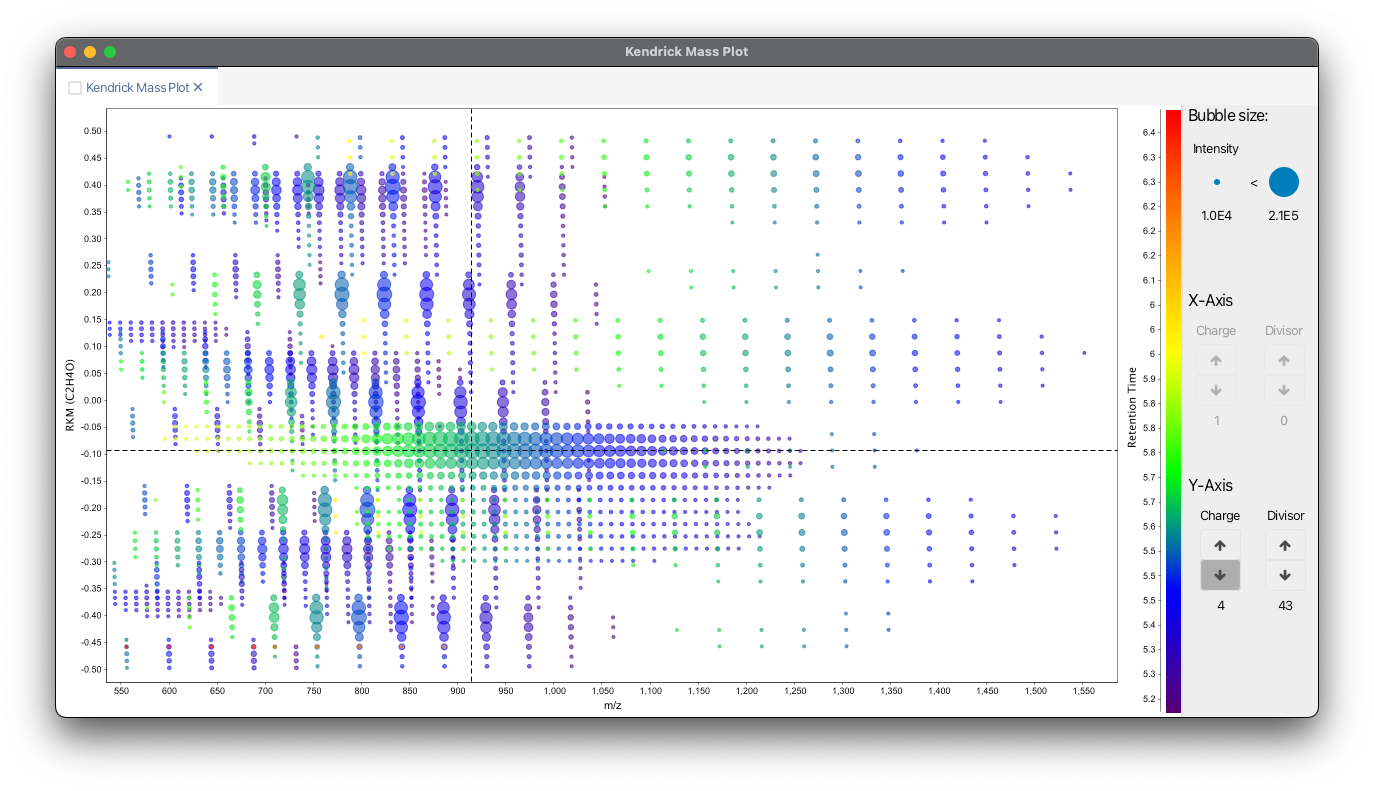This screenshot has height=791, width=1374.
Task: Click the X-Axis Charge value 1
Action: click(x=1217, y=420)
